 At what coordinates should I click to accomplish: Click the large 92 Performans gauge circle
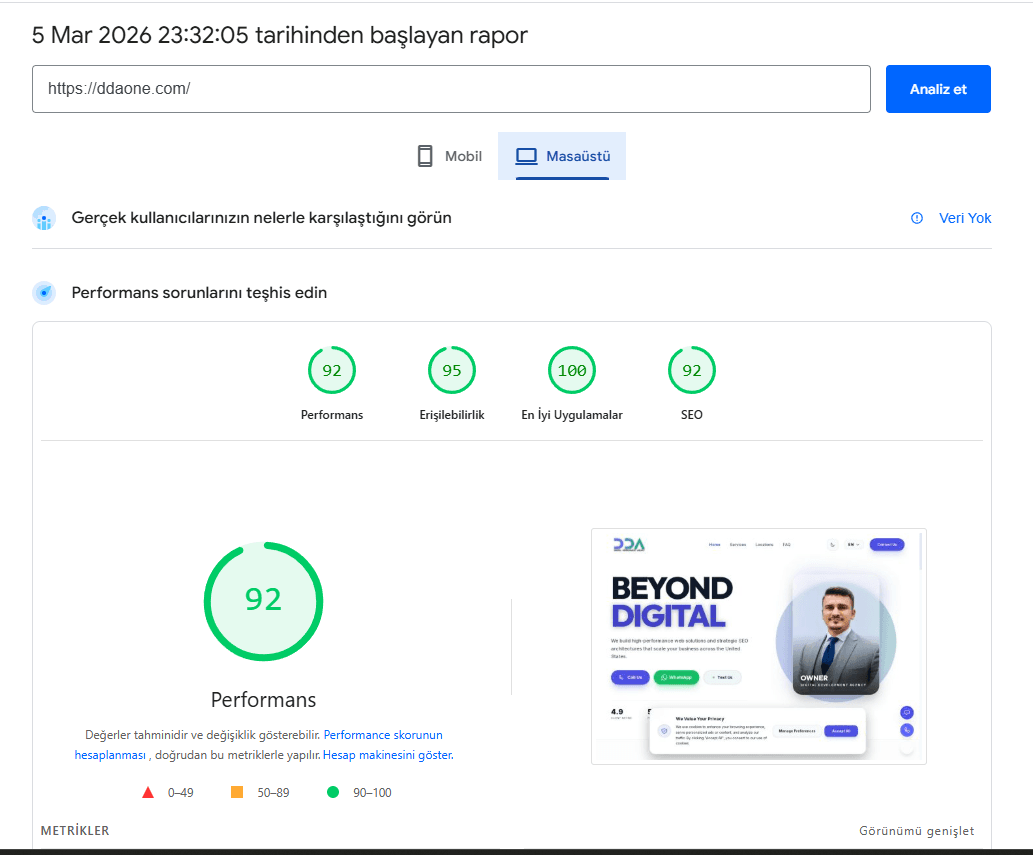pos(264,600)
